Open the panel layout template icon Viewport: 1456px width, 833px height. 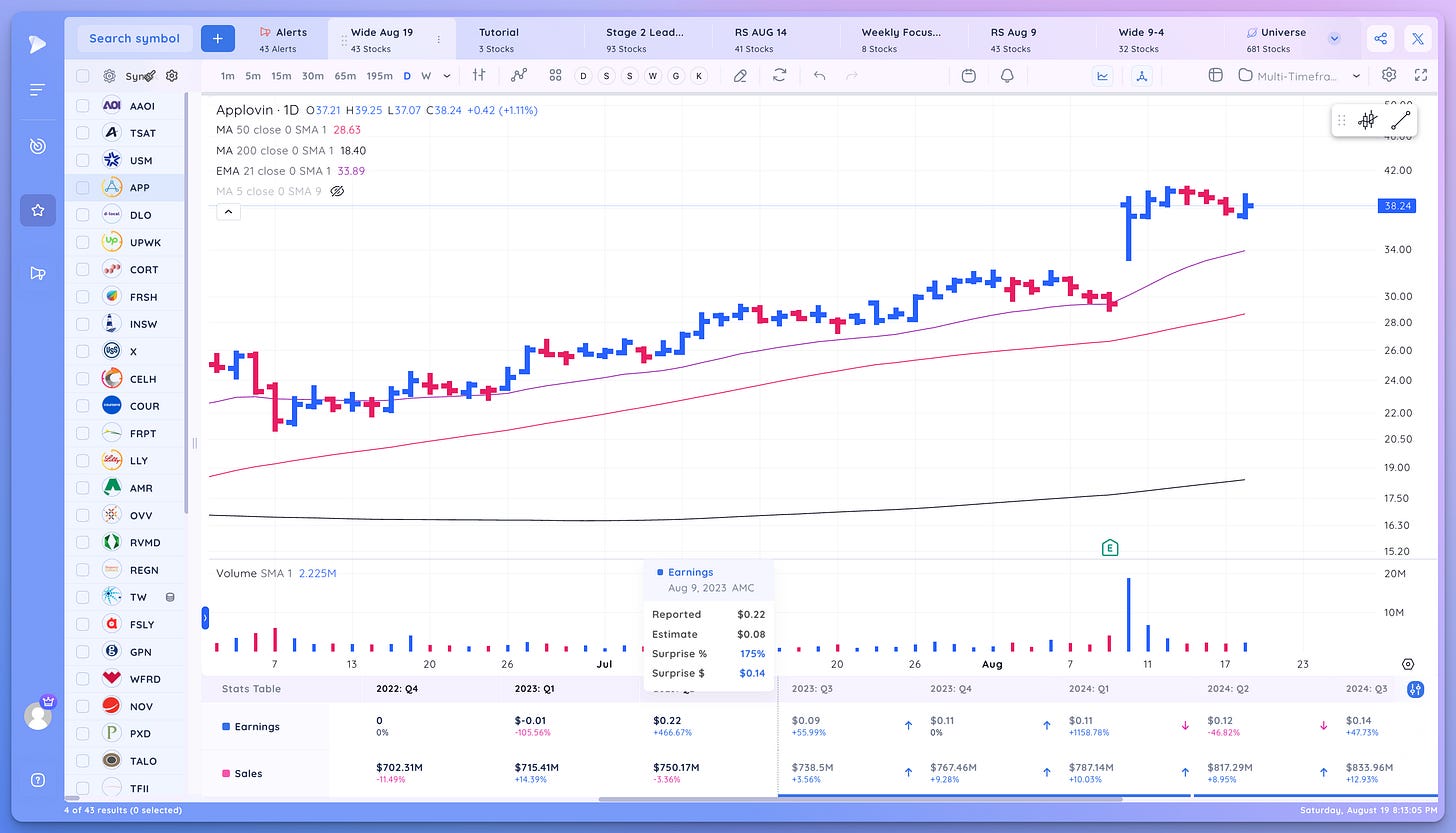pos(1216,75)
